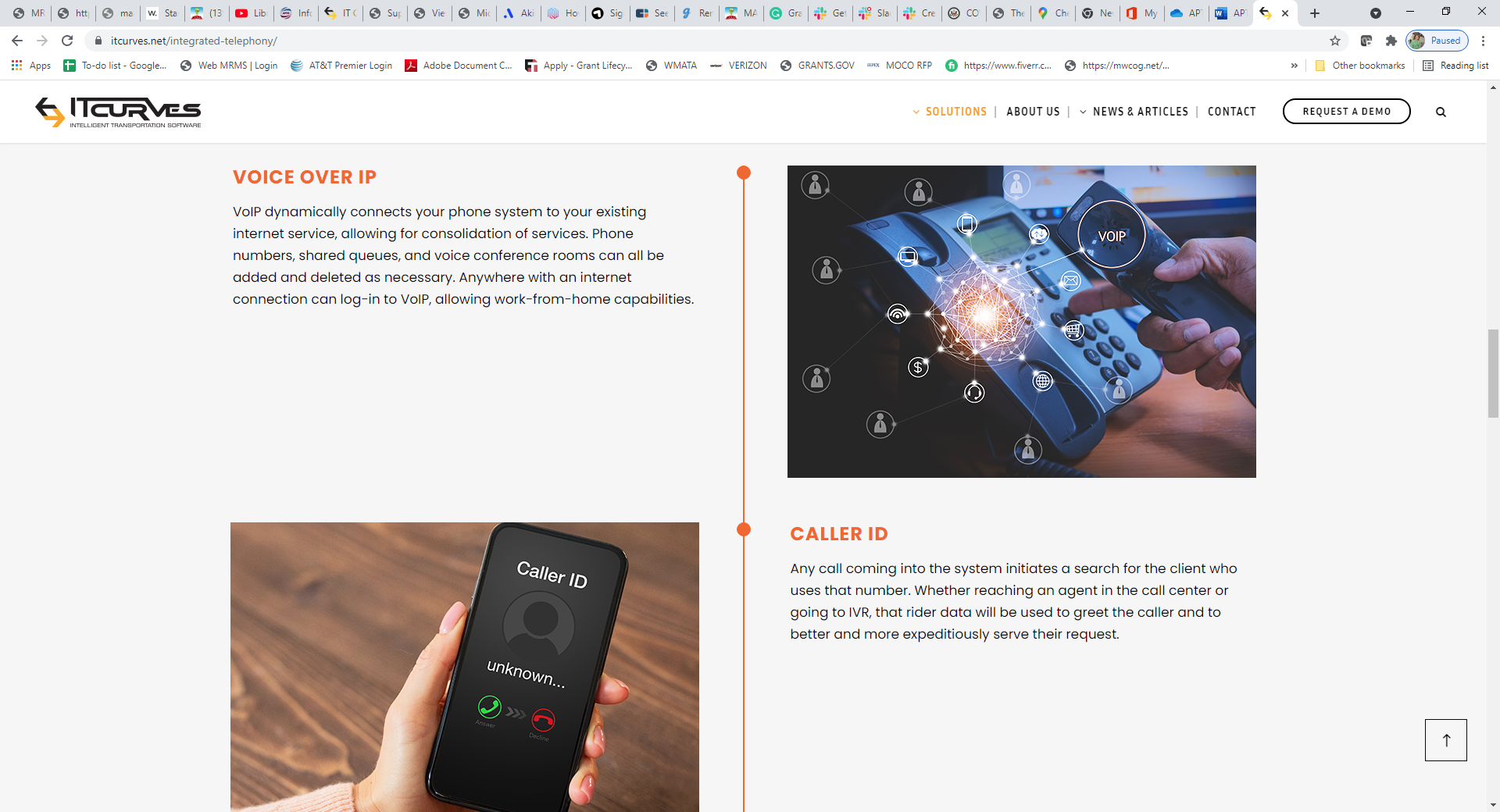Open the GRANTS.GOV bookmark
1500x812 pixels.
(817, 66)
